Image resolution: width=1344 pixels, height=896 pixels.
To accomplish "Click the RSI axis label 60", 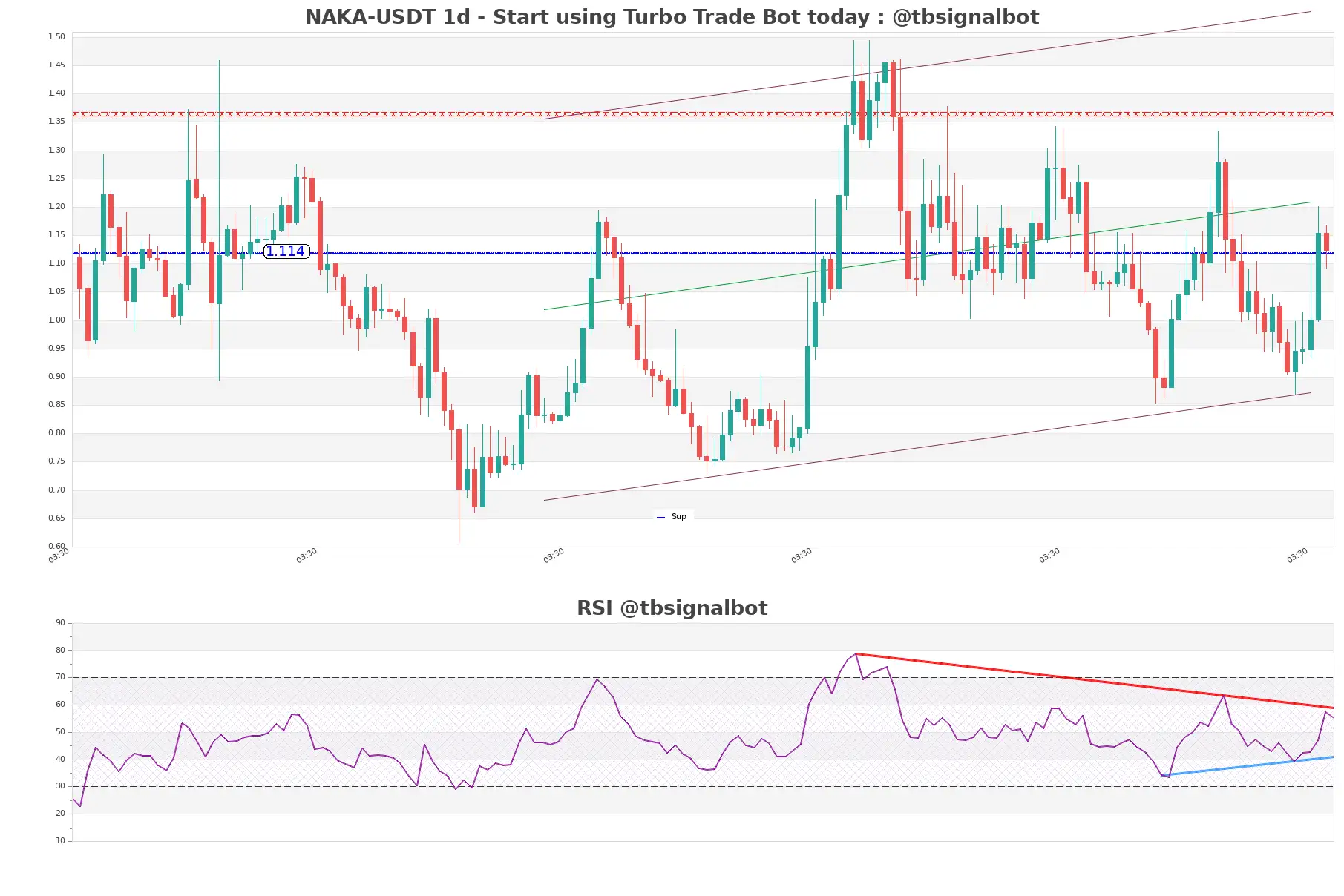I will (60, 705).
